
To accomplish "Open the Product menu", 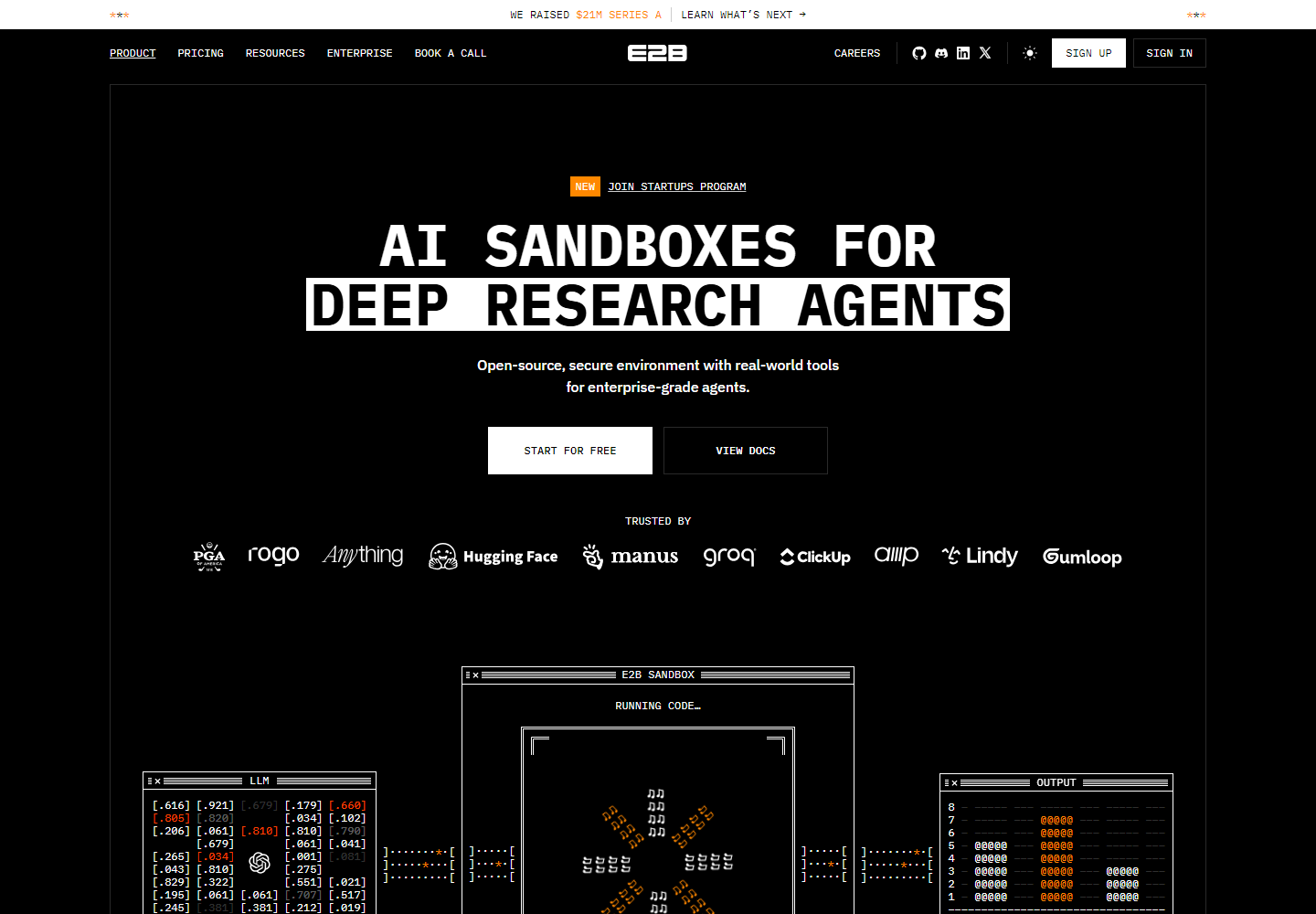I will coord(133,53).
